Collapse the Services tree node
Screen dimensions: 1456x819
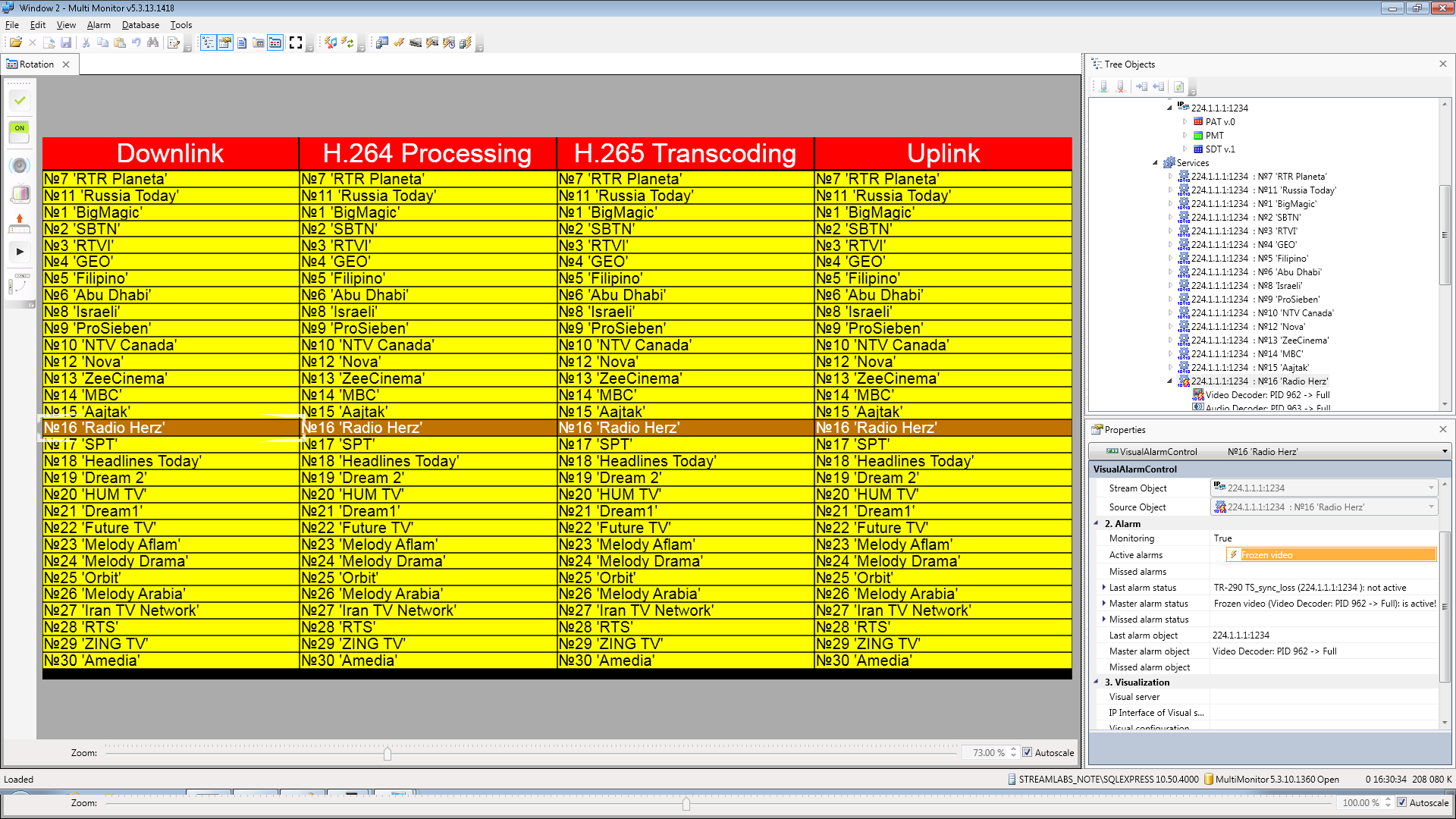[1155, 162]
